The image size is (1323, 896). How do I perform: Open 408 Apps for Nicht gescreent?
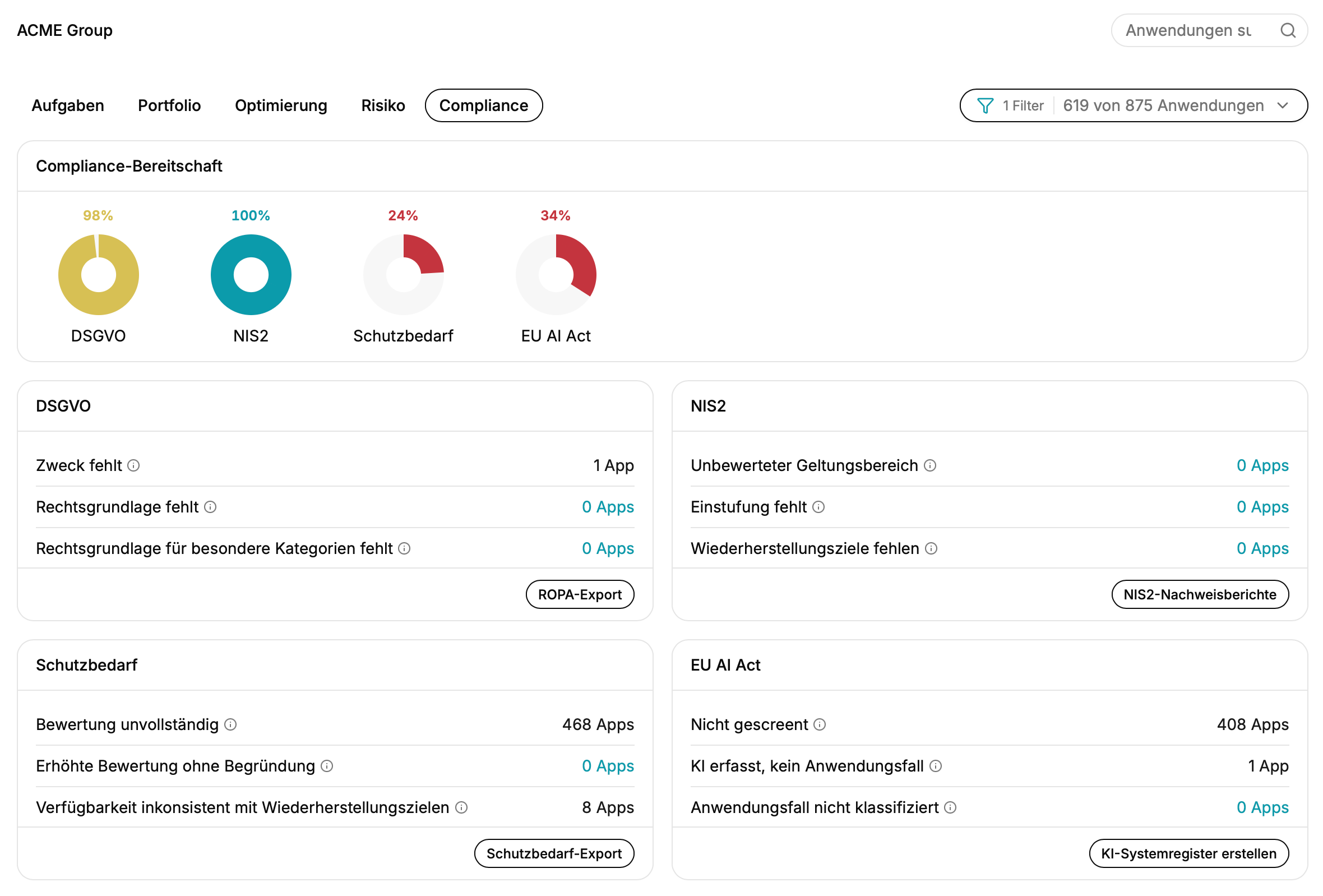[x=1252, y=724]
